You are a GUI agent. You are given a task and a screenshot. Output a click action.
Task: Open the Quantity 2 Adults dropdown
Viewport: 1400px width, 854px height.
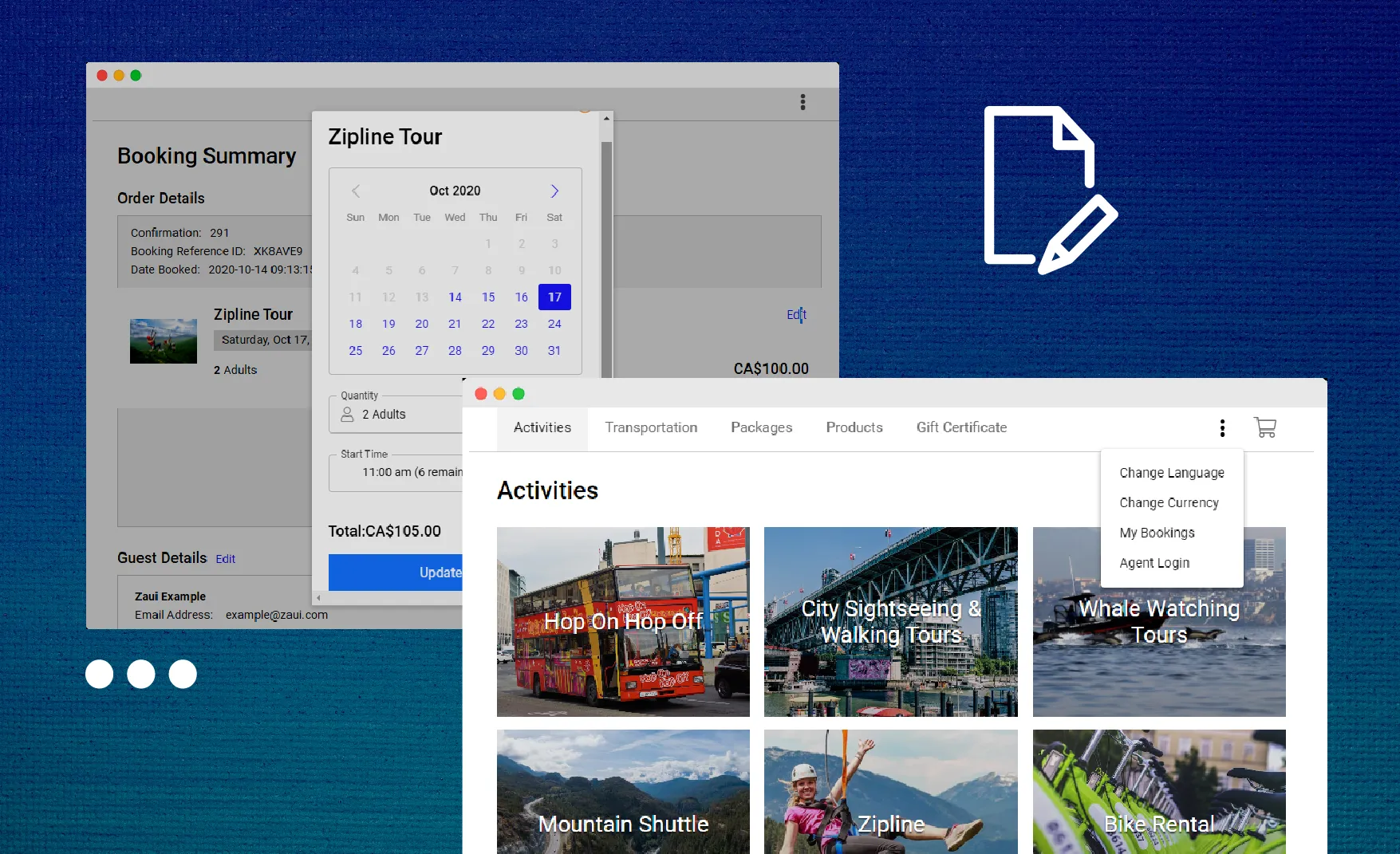point(396,414)
